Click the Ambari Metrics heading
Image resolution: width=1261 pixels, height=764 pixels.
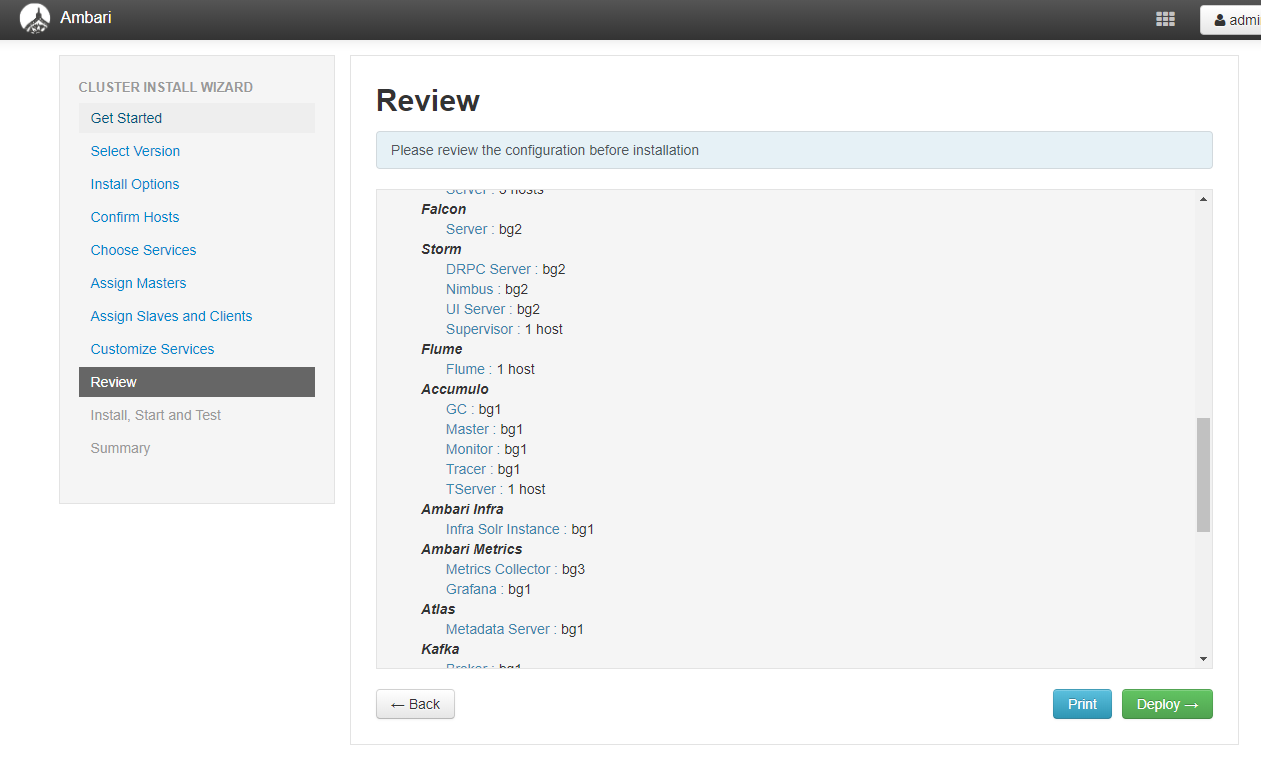pyautogui.click(x=472, y=549)
